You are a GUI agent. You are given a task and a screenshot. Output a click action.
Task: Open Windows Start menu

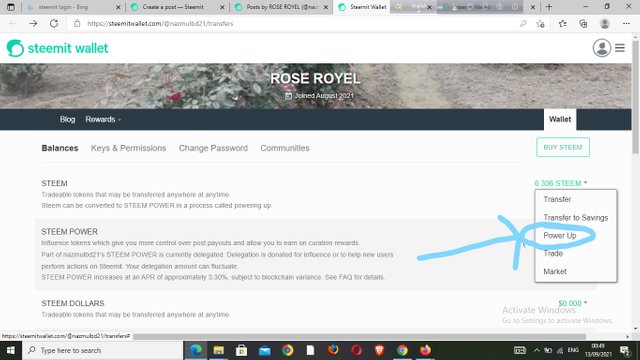[11, 350]
